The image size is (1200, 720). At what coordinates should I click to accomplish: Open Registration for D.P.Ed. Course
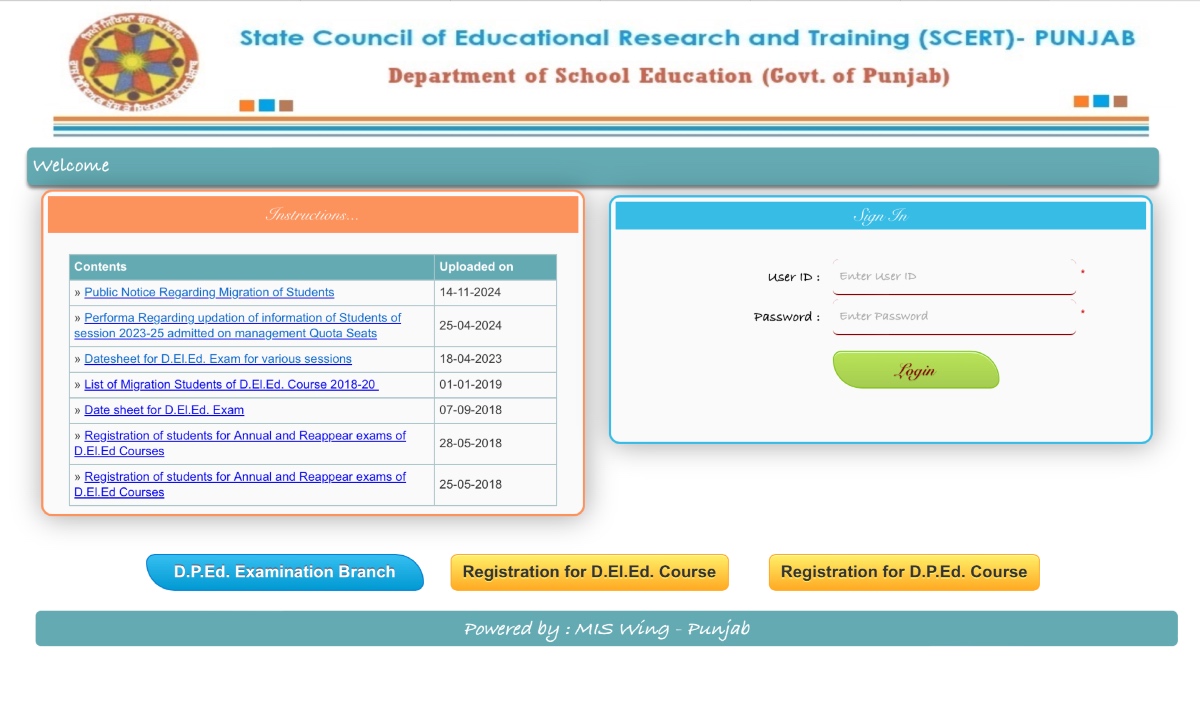coord(904,573)
